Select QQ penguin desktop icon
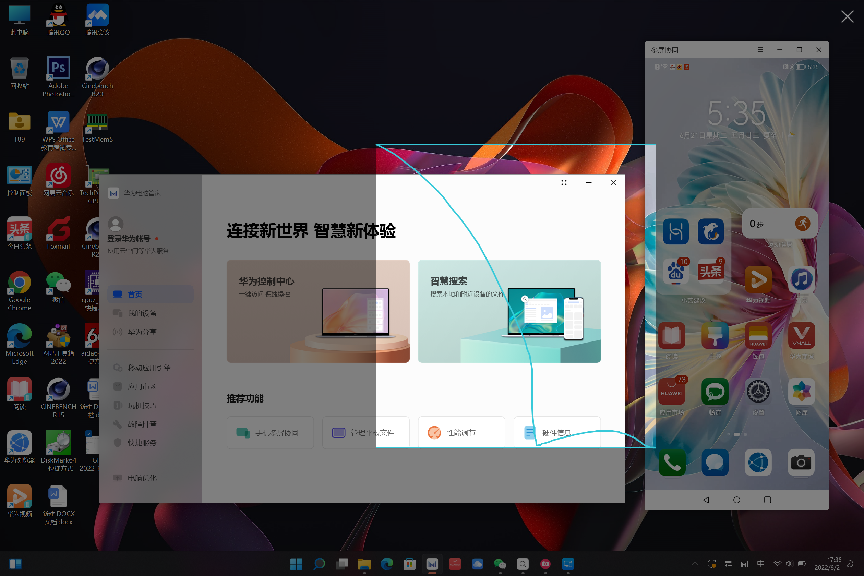864x576 pixels. point(58,20)
